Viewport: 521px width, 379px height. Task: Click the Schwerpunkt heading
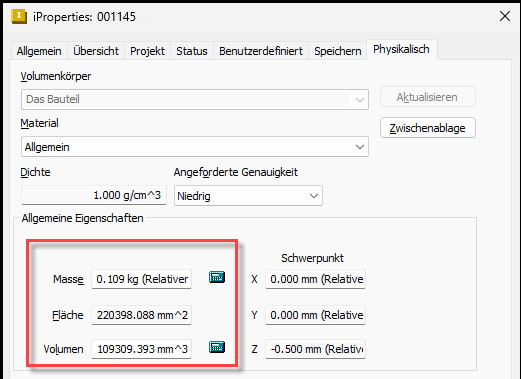pyautogui.click(x=312, y=258)
